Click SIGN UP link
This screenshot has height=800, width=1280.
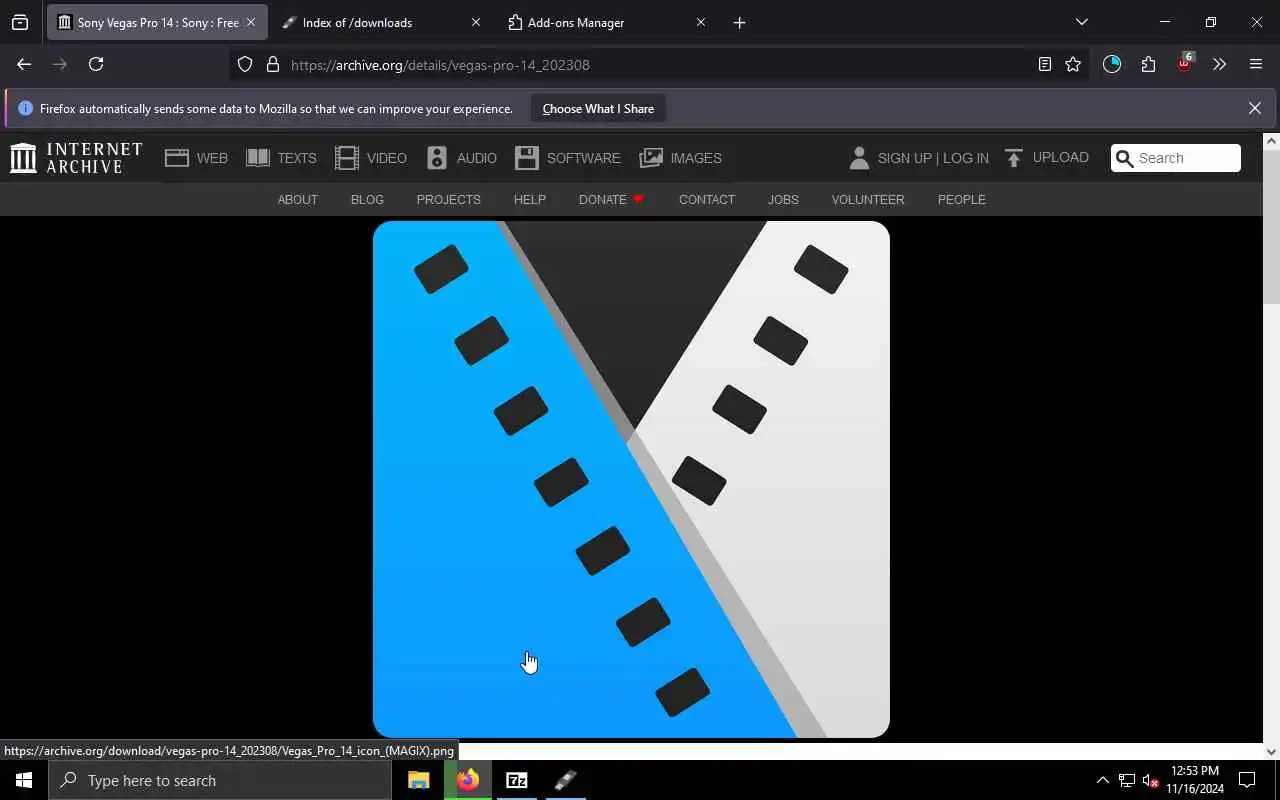[x=904, y=158]
